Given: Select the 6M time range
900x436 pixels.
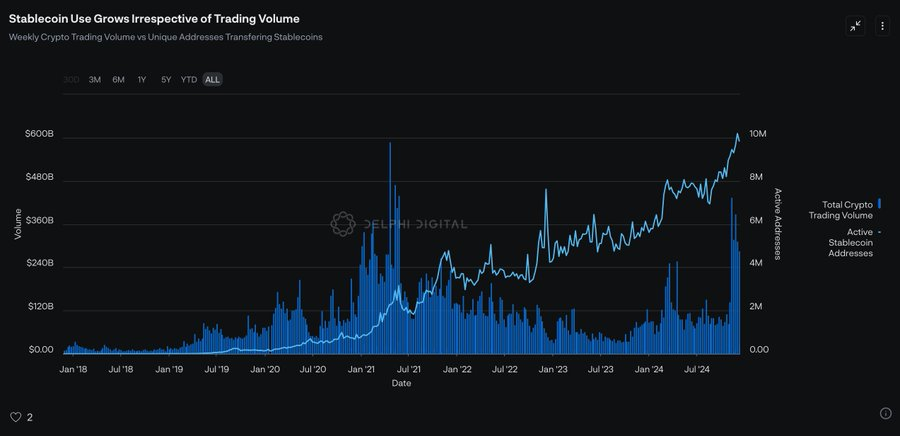Looking at the screenshot, I should click(118, 79).
